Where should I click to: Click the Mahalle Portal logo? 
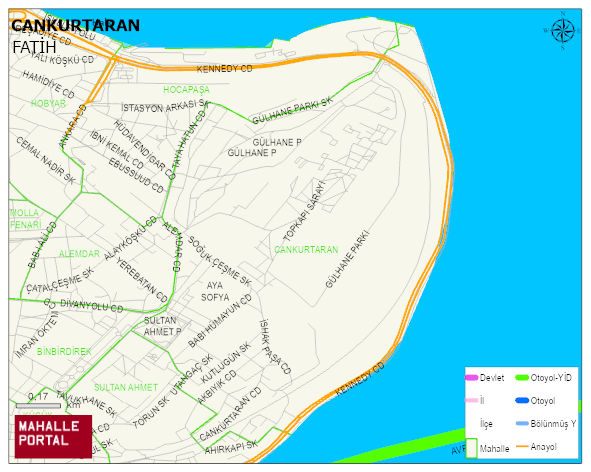[x=53, y=437]
